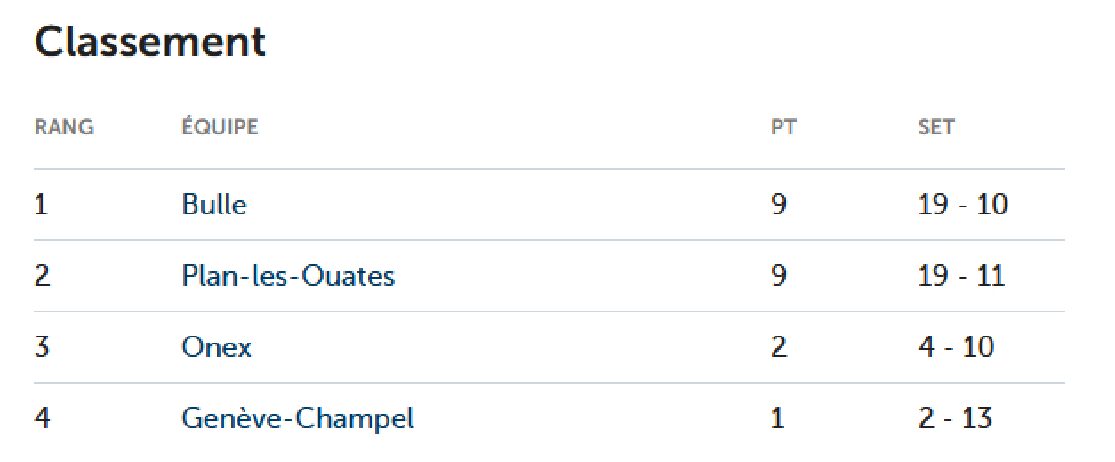
Task: Click rank 4 in the table
Action: pos(42,418)
